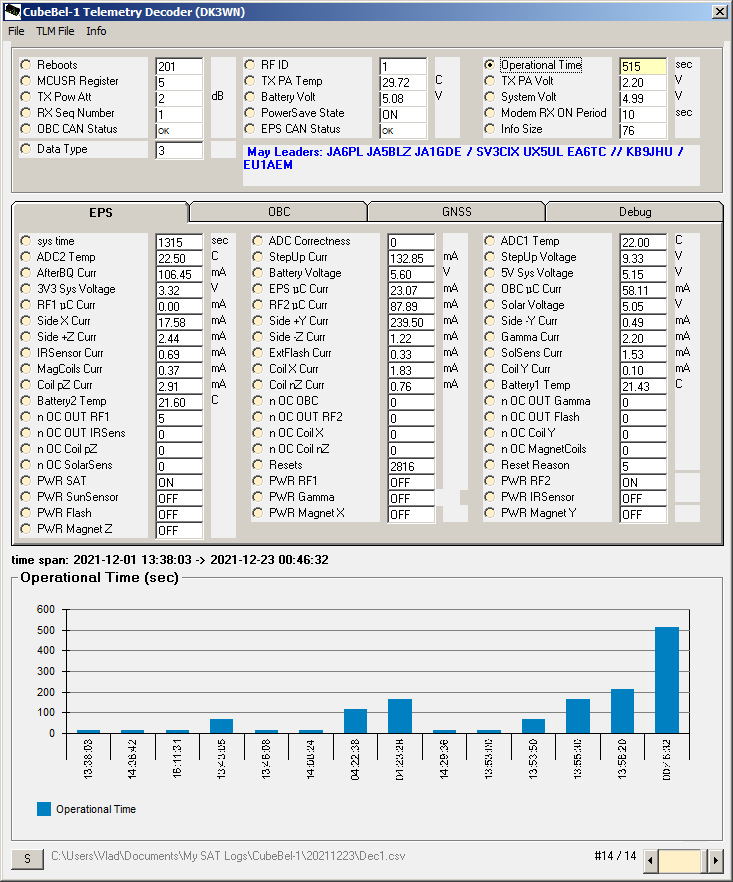Click the #14 / 14 frame counter
This screenshot has height=882, width=733.
[615, 856]
